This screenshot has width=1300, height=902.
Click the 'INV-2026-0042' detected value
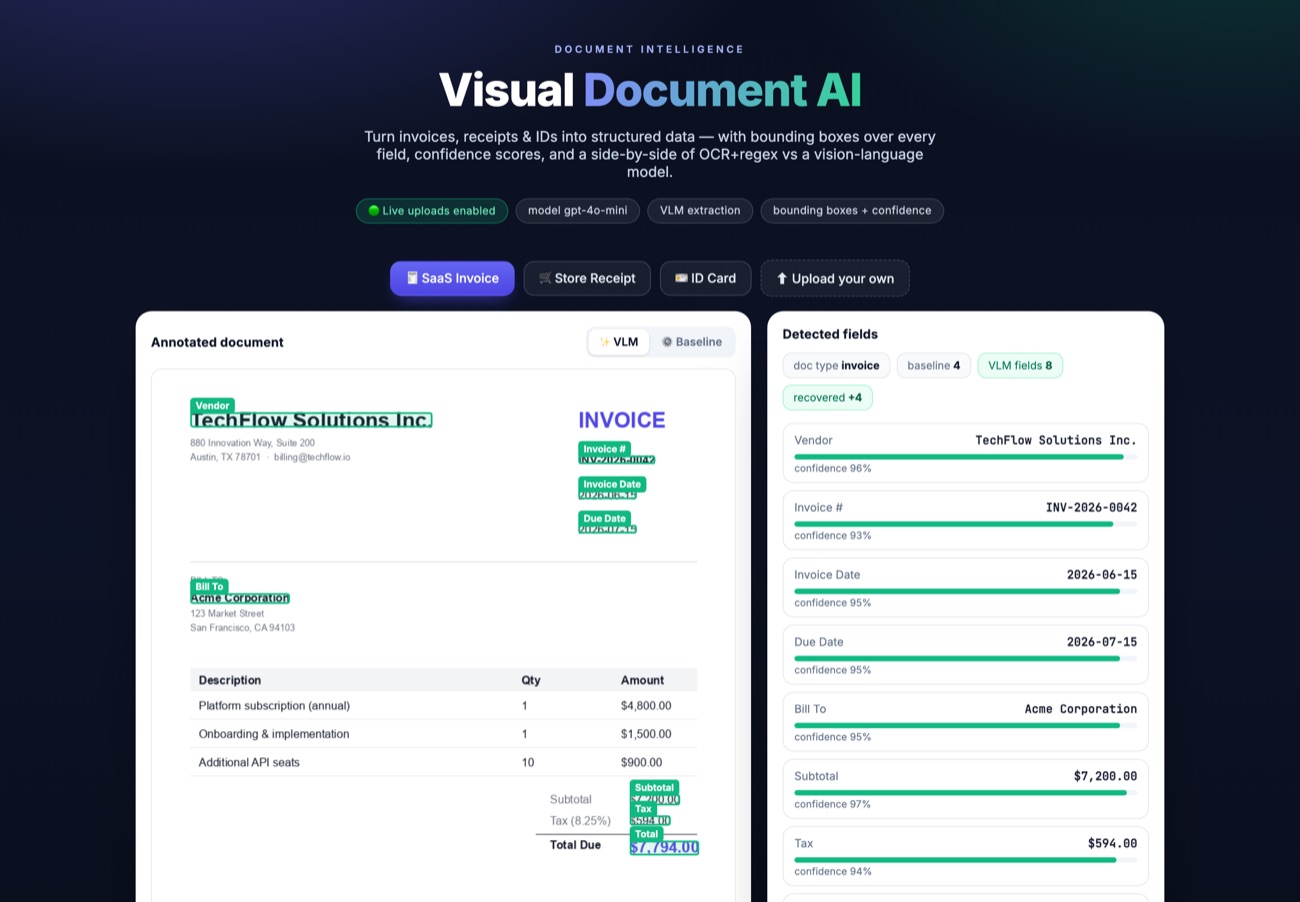click(1091, 507)
